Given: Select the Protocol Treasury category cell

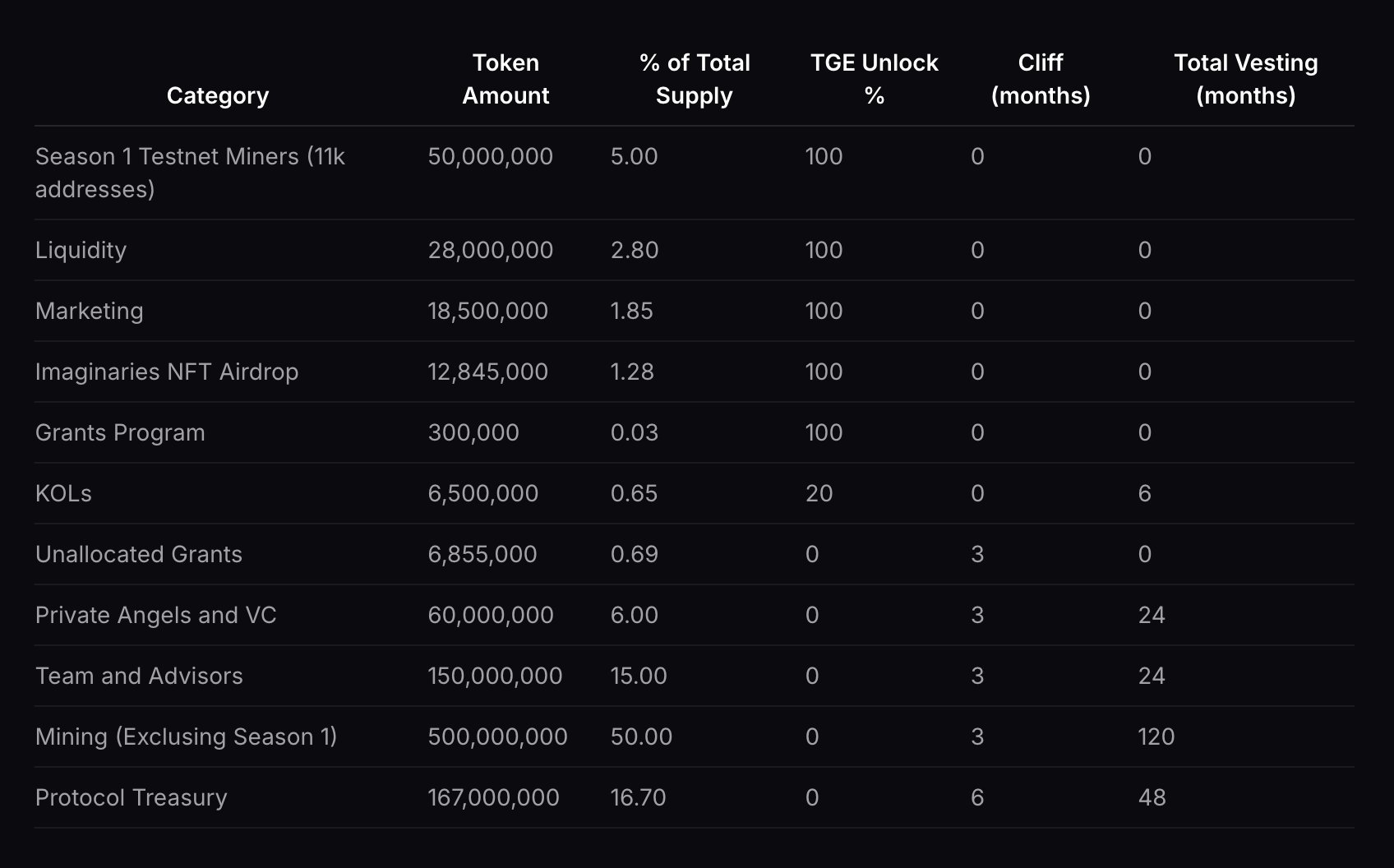Looking at the screenshot, I should [132, 797].
